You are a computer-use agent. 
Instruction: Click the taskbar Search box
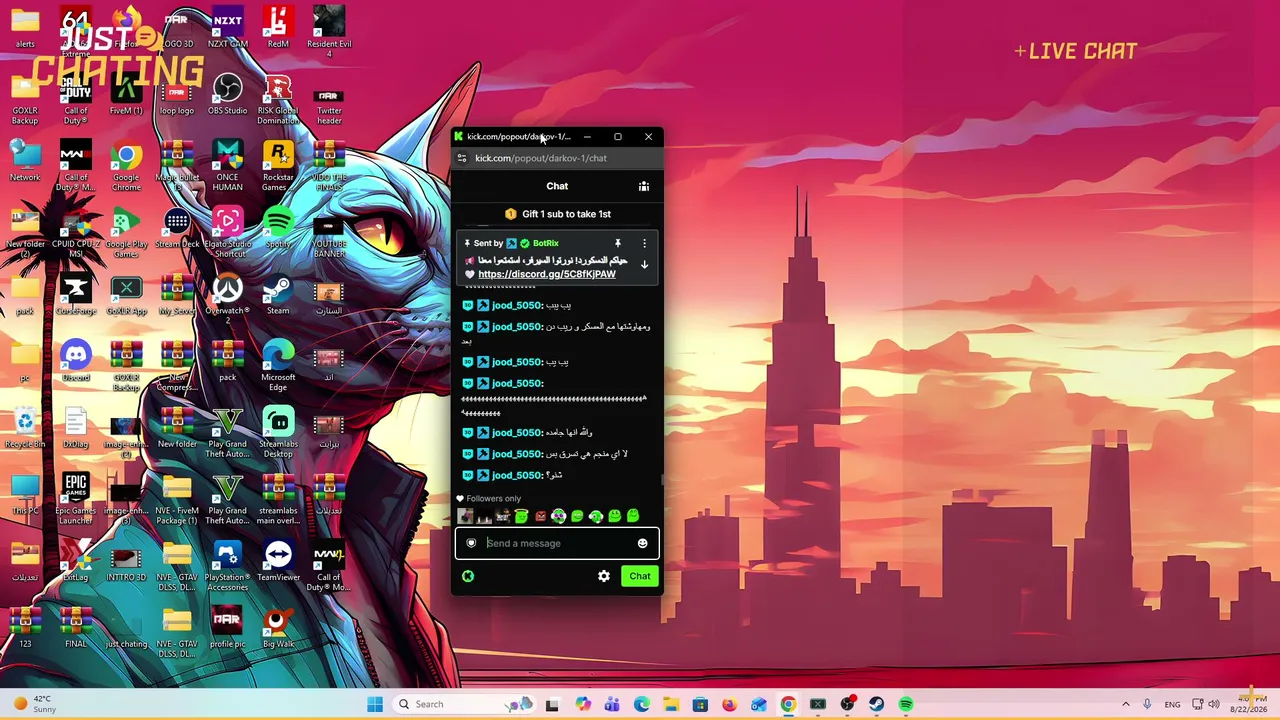pos(462,704)
